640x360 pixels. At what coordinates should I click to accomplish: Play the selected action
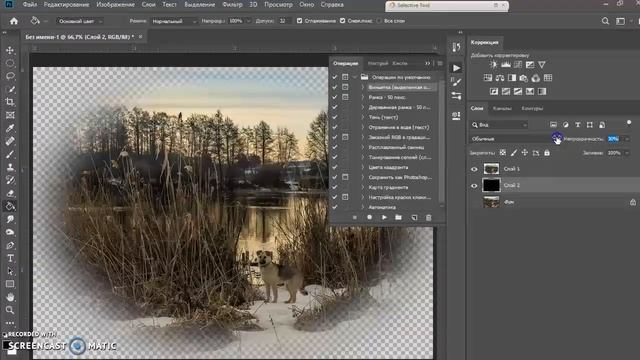pos(384,218)
